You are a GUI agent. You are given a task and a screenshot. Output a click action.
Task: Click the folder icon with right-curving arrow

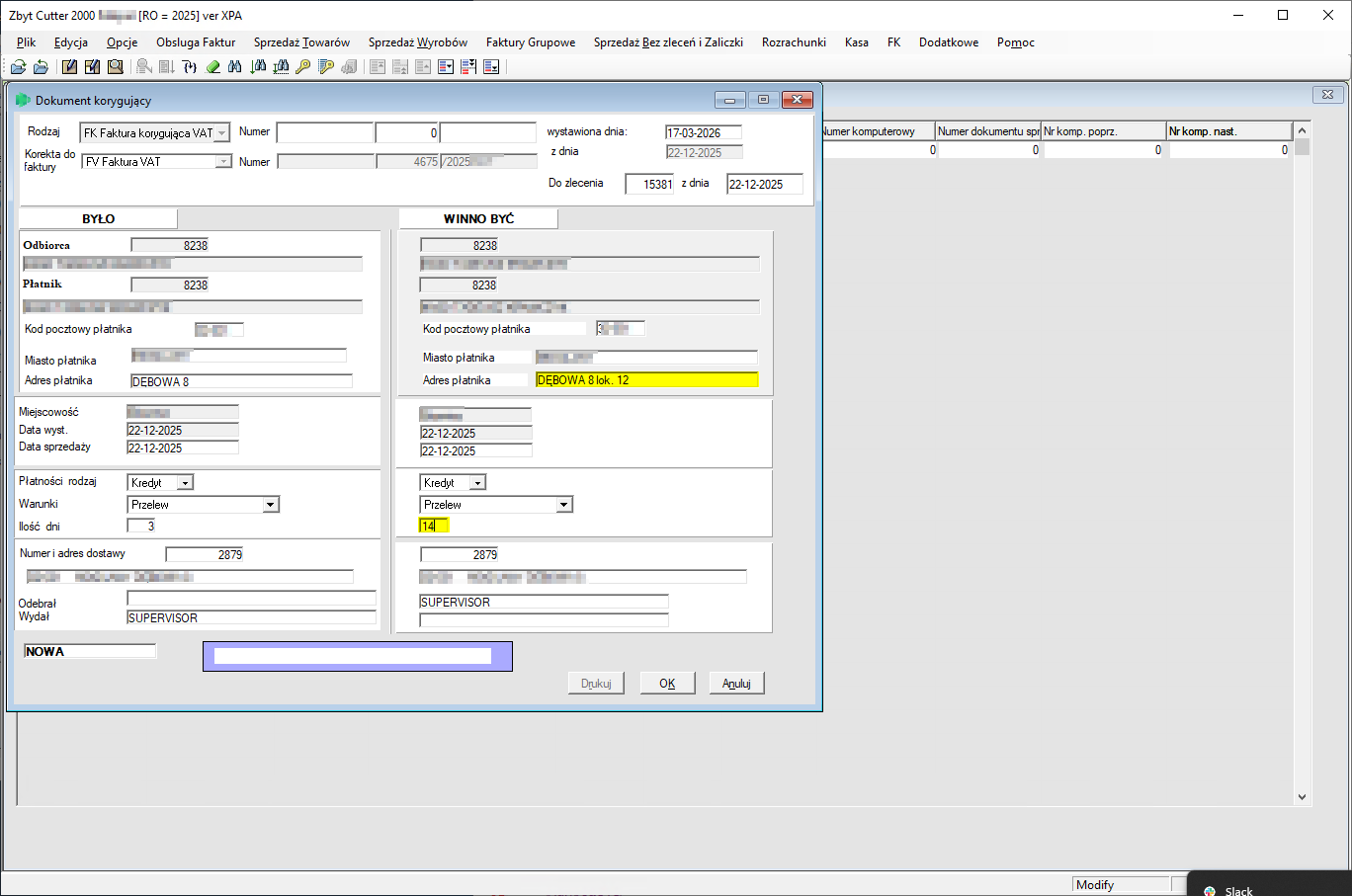click(18, 67)
